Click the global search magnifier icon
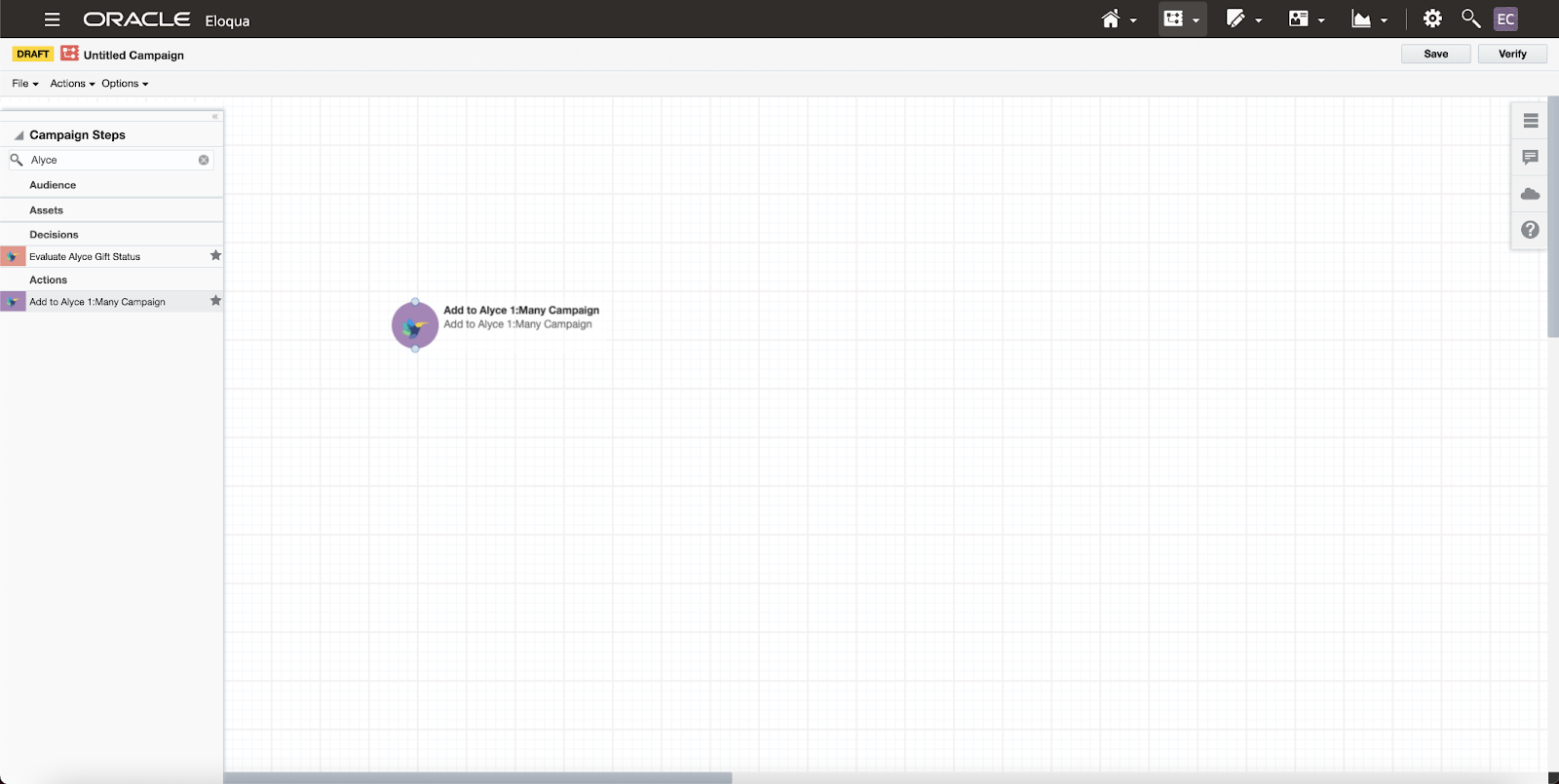1559x784 pixels. 1470,19
